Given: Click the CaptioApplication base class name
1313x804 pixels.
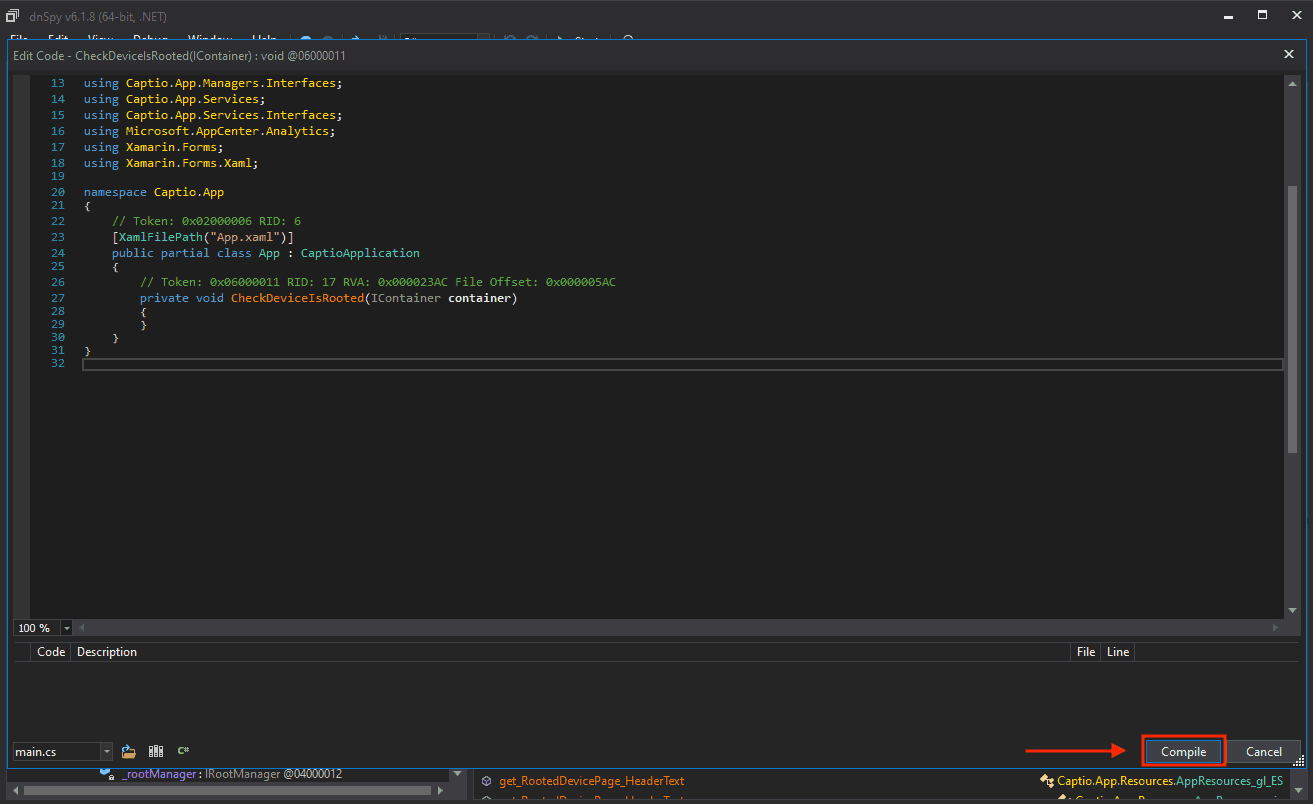Looking at the screenshot, I should [360, 254].
